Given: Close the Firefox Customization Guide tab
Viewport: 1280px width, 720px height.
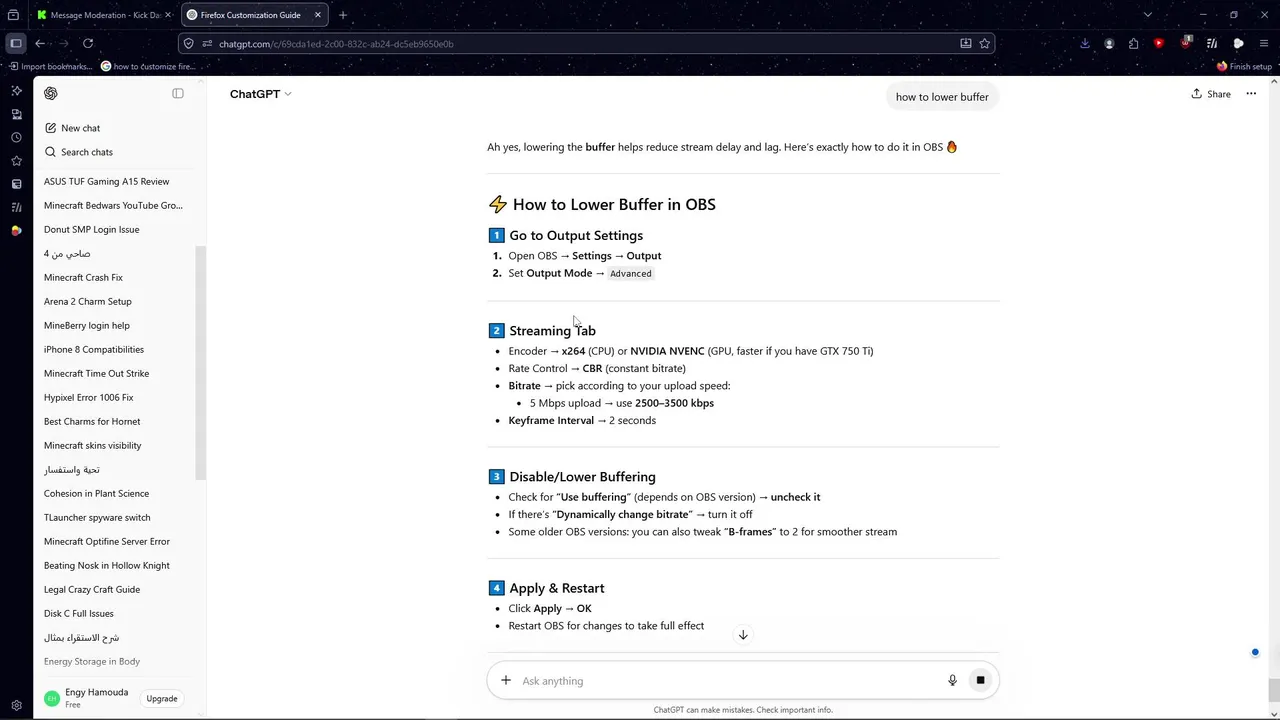Looking at the screenshot, I should pyautogui.click(x=318, y=15).
